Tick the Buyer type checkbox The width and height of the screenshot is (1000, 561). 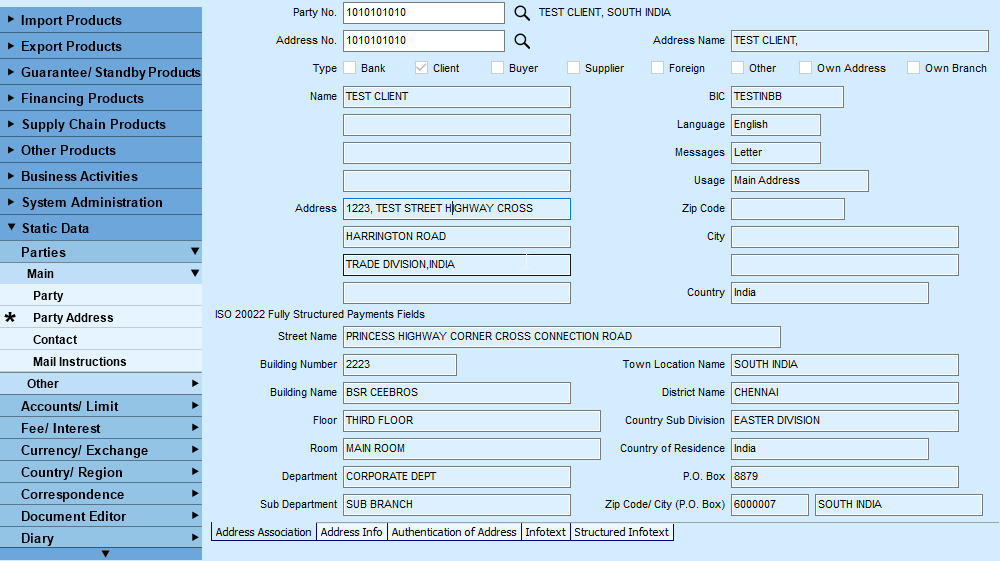pyautogui.click(x=497, y=68)
